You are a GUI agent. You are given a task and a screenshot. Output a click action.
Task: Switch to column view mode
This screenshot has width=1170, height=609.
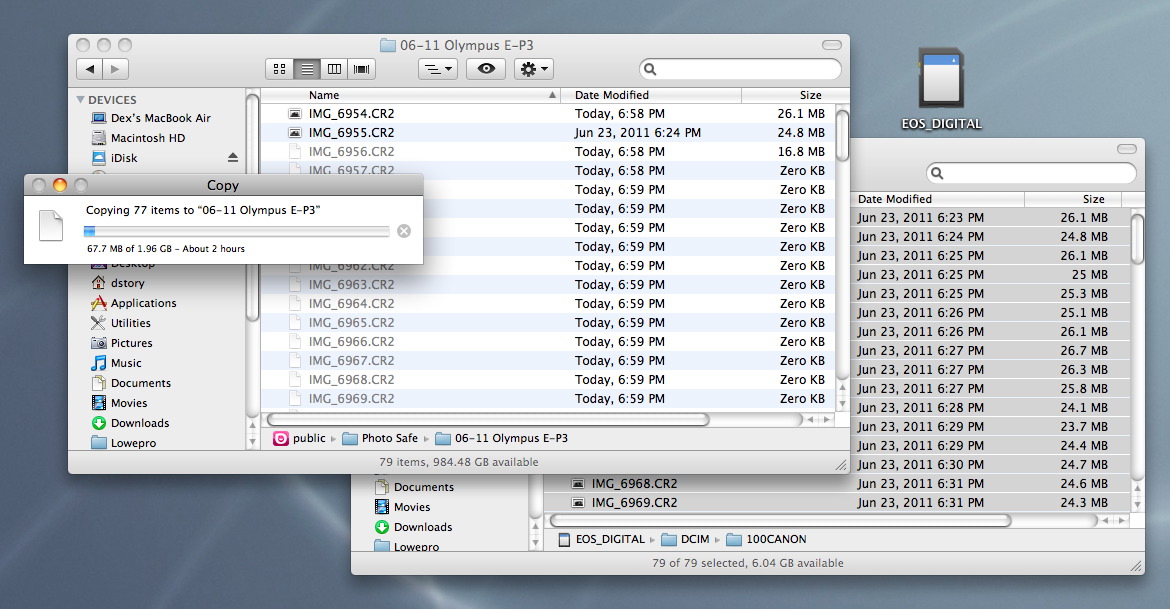[x=334, y=69]
